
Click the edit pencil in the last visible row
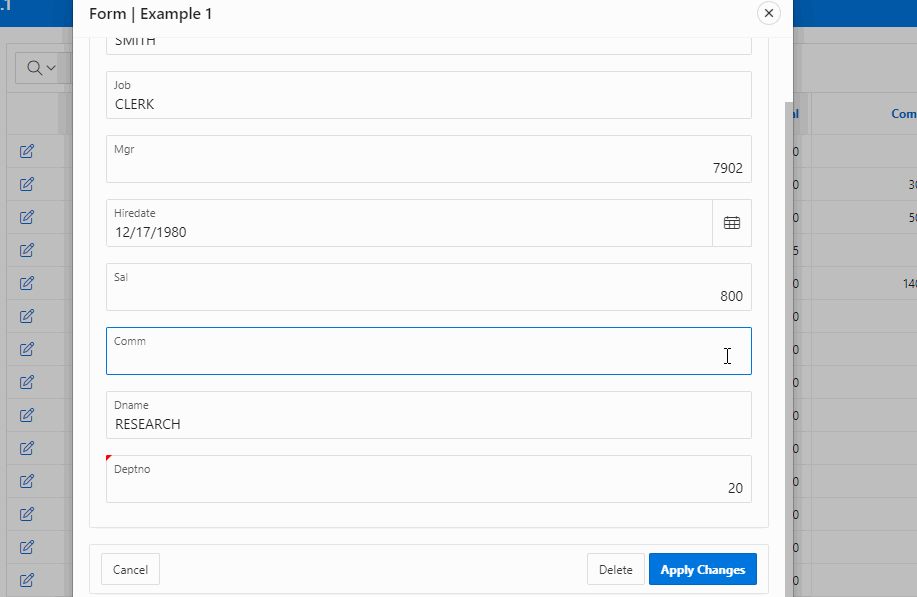(x=27, y=579)
